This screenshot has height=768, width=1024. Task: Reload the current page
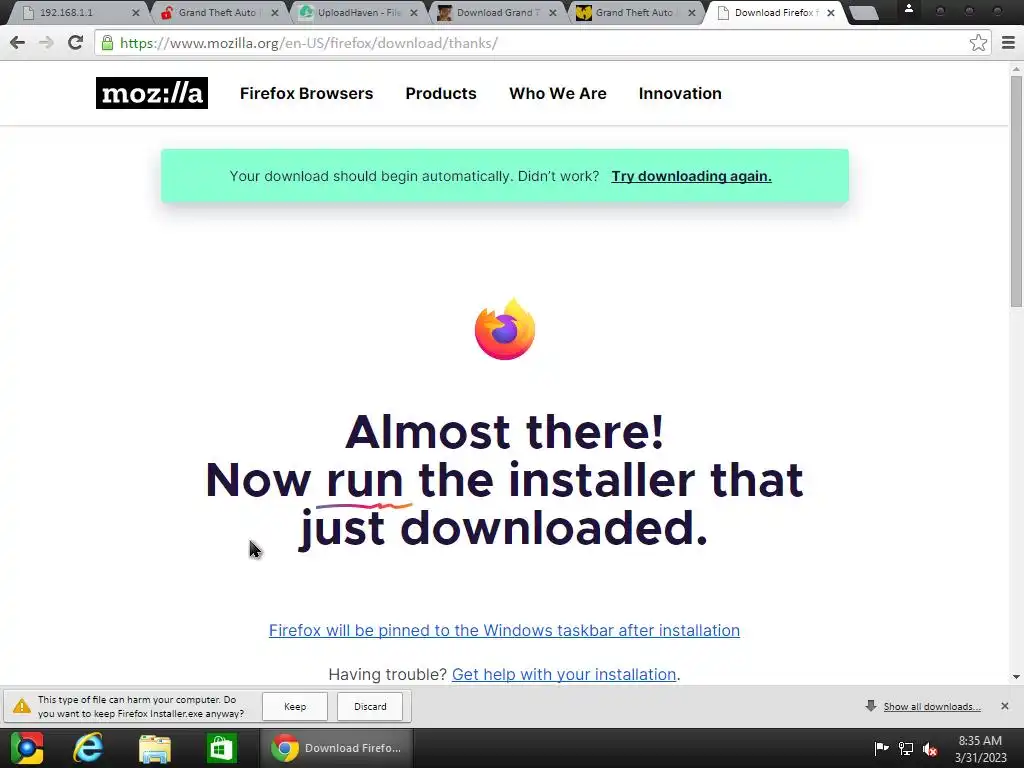tap(76, 43)
